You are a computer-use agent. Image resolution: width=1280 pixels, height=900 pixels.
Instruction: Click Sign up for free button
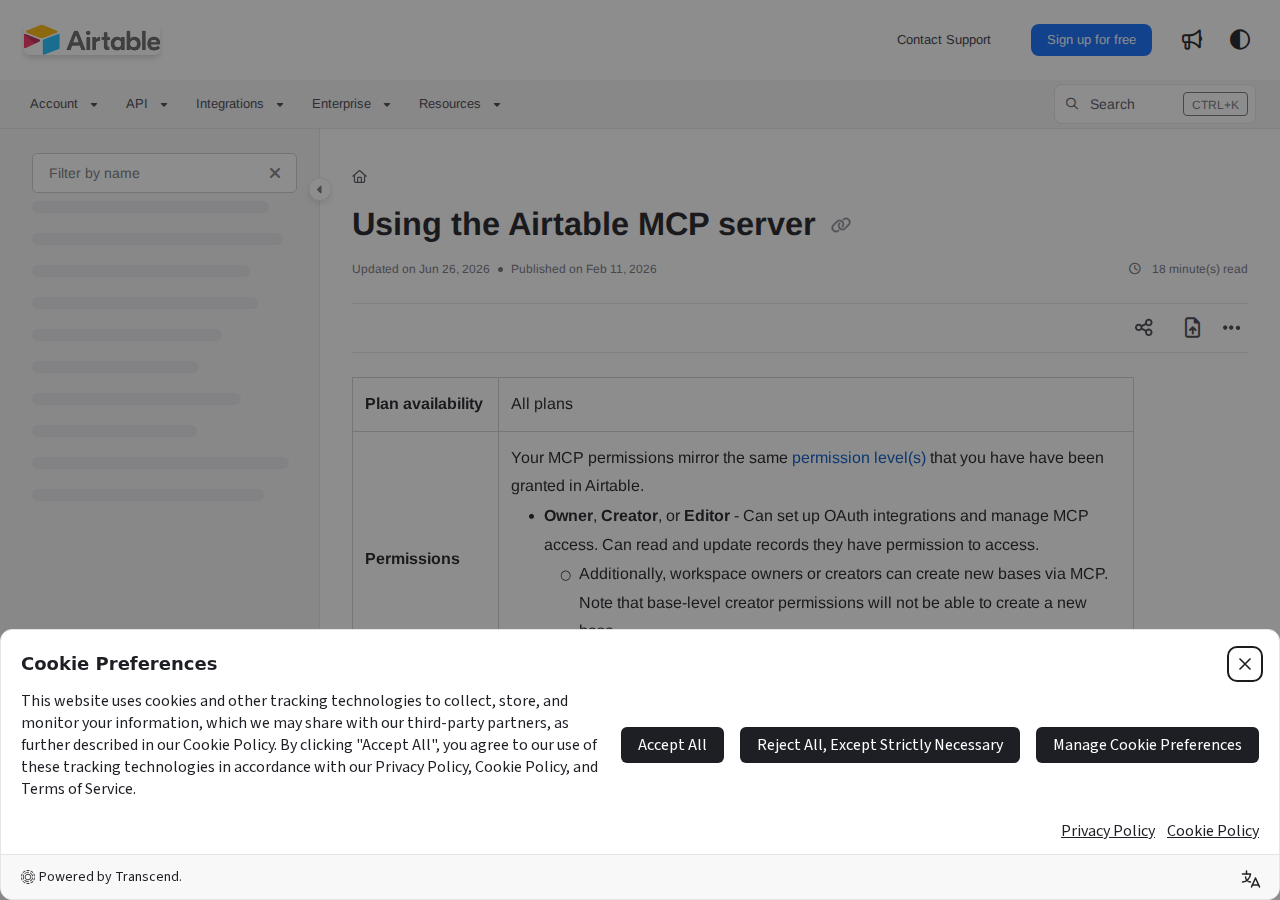coord(1091,40)
